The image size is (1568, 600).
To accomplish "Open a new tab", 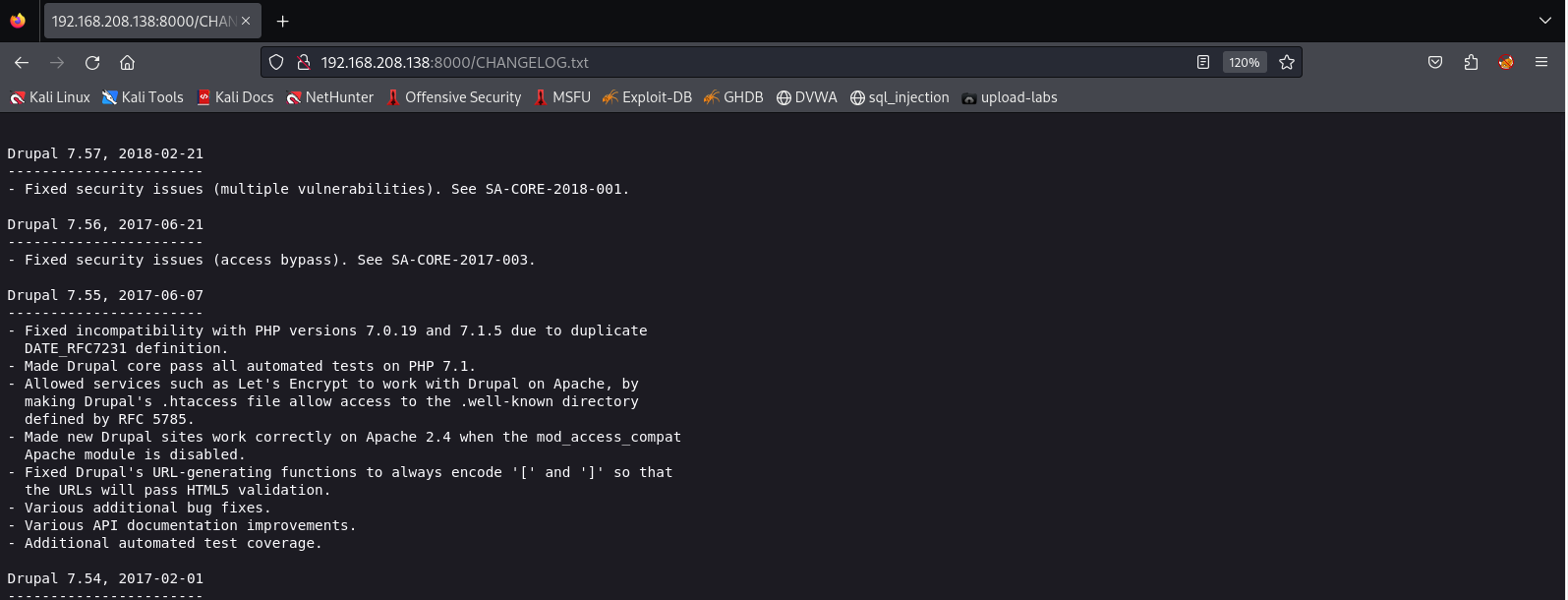I will click(283, 21).
